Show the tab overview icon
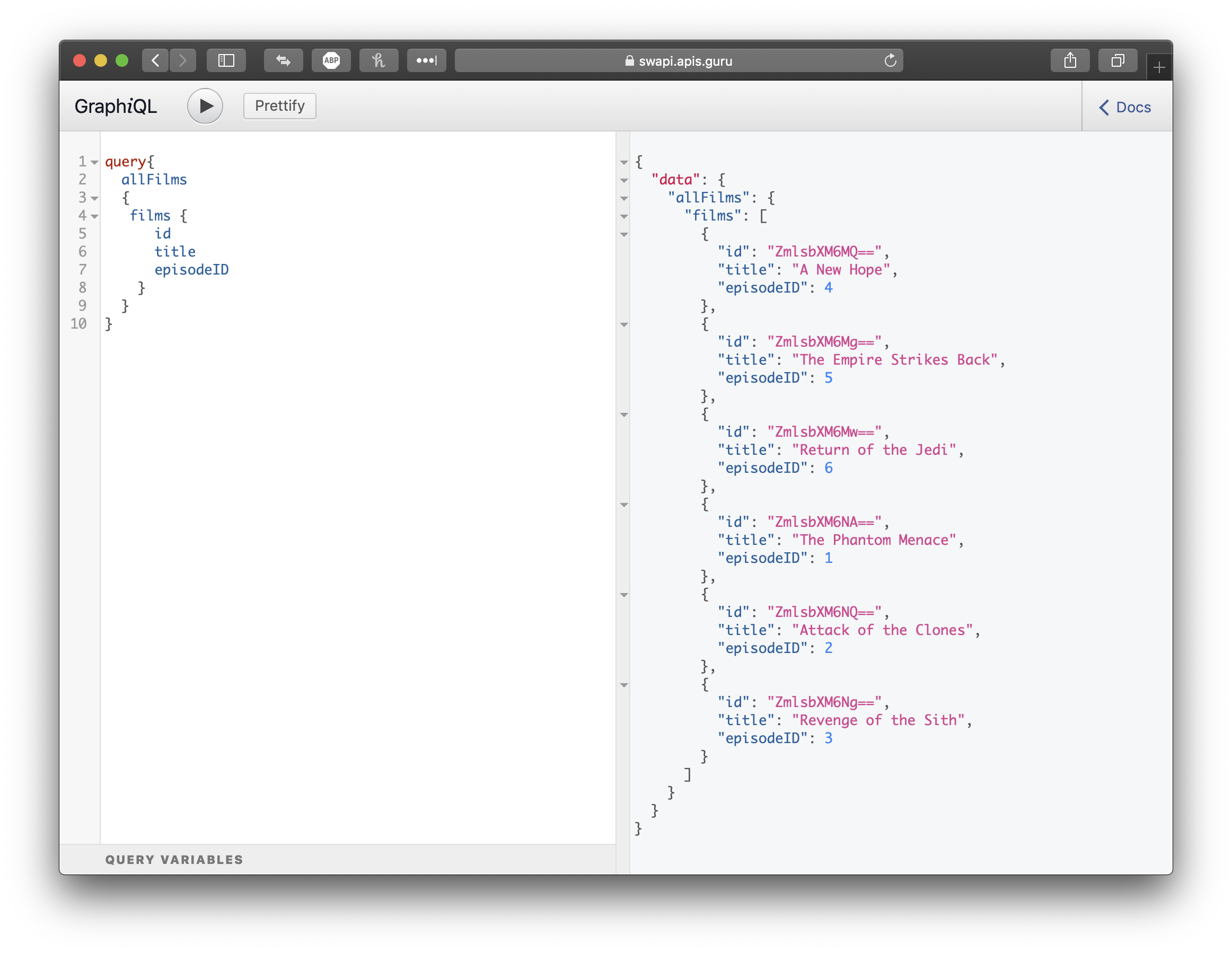1232x953 pixels. pyautogui.click(x=1117, y=60)
